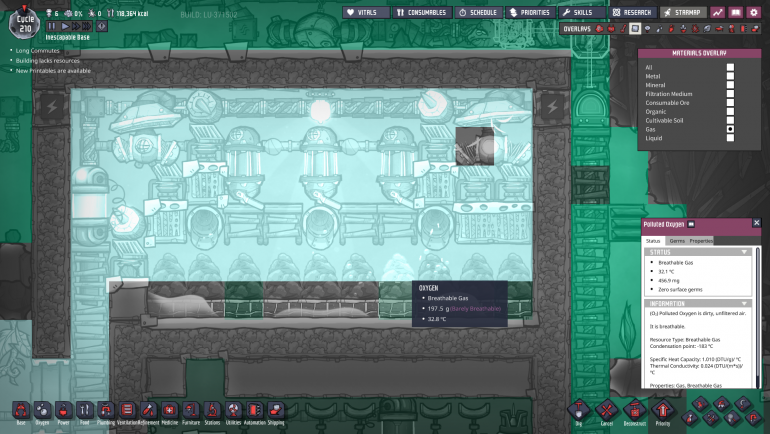Open the settings gear menu
This screenshot has height=434, width=770.
(x=754, y=12)
